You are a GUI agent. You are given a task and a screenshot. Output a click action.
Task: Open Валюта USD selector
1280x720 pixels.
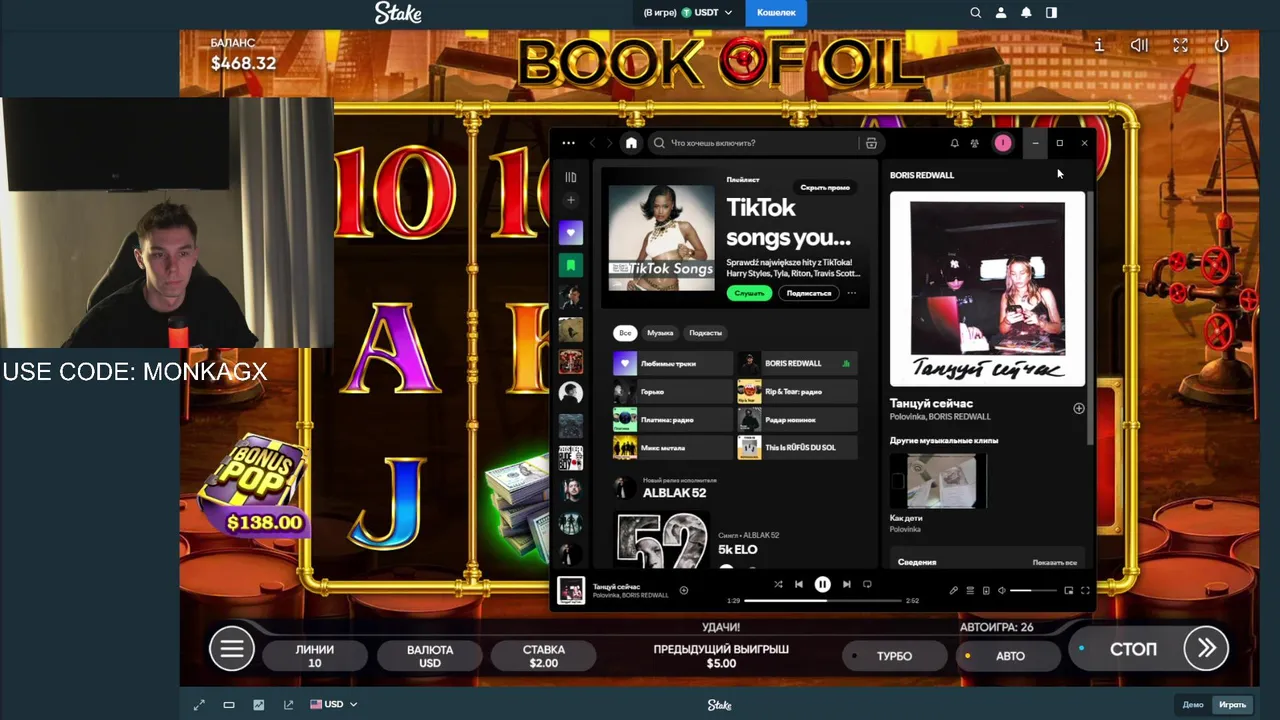tap(430, 656)
